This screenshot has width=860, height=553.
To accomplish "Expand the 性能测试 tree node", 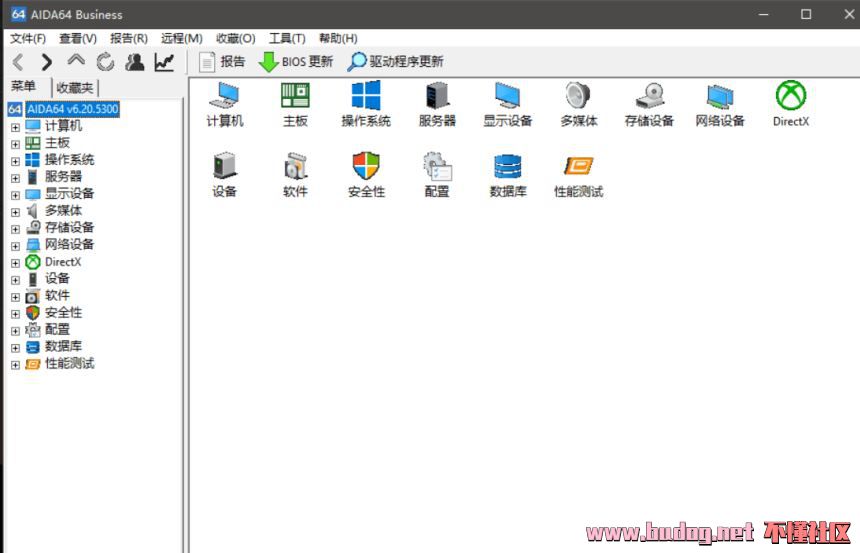I will 15,365.
